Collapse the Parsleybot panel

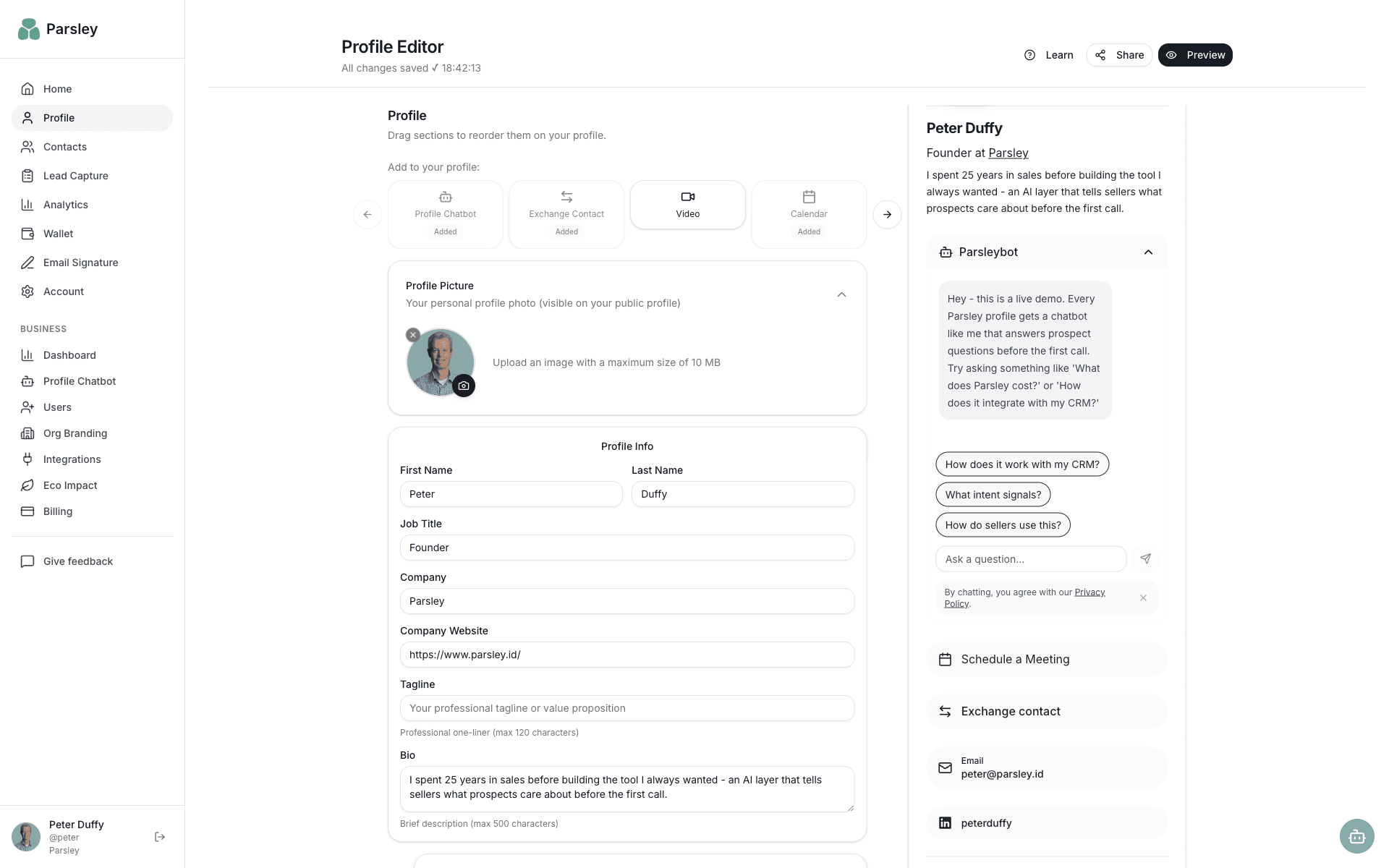(1148, 252)
